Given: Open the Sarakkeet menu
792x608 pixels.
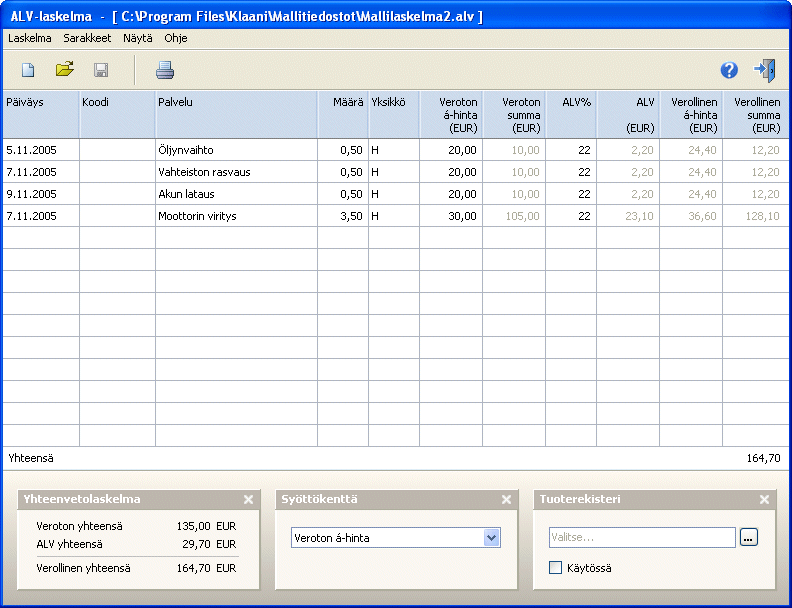Looking at the screenshot, I should (87, 38).
